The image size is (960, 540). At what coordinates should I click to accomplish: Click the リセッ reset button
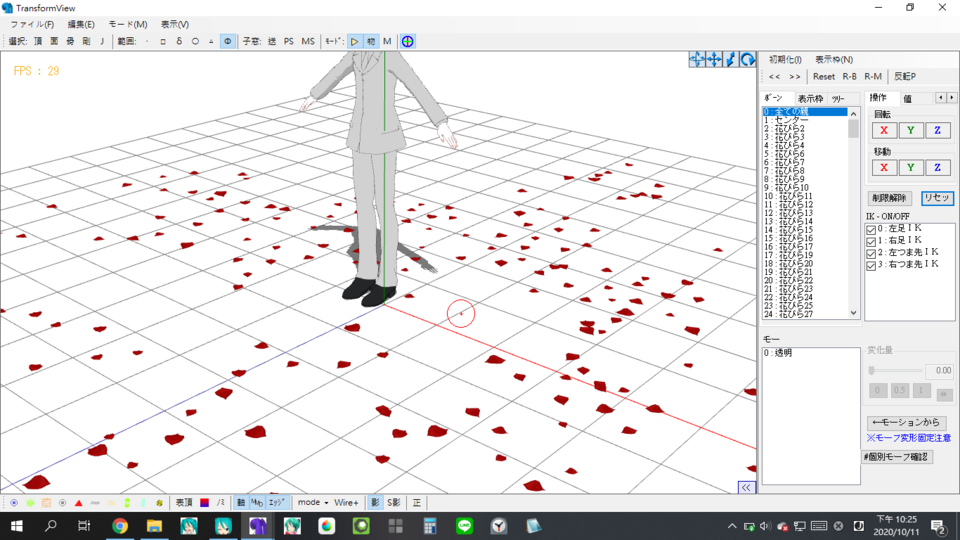[x=937, y=198]
